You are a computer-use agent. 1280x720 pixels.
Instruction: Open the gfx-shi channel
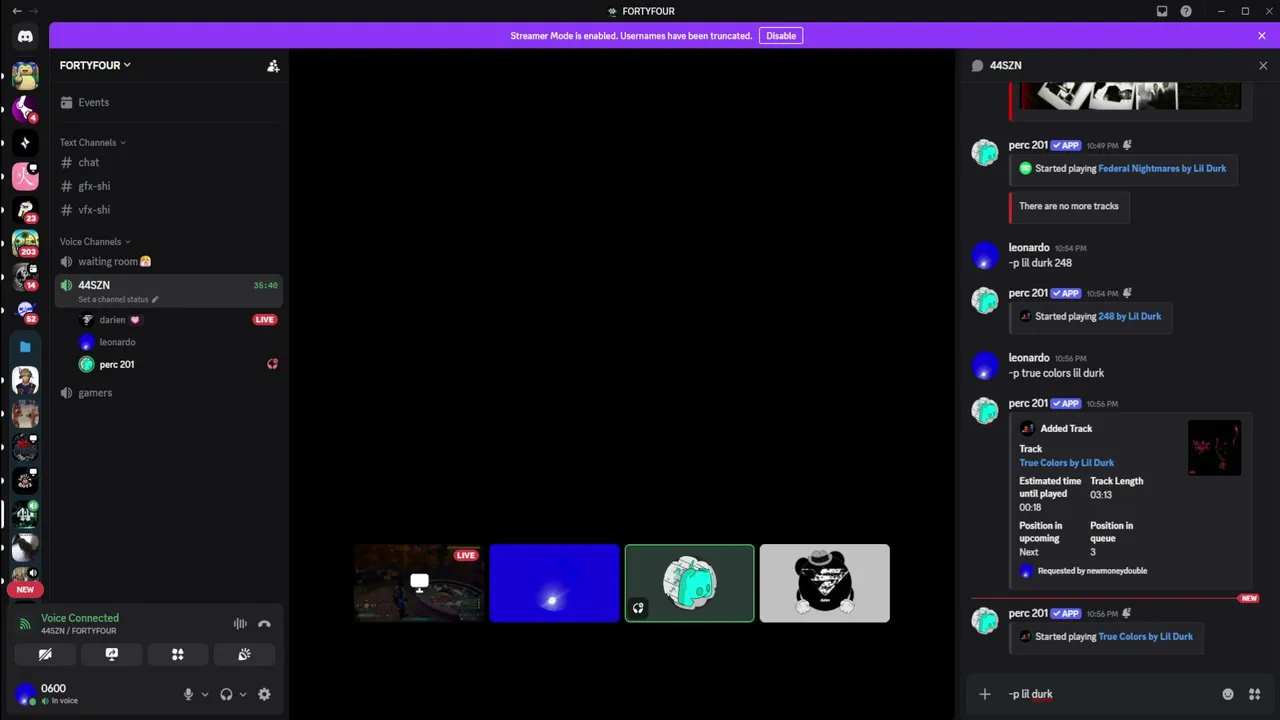[168, 186]
